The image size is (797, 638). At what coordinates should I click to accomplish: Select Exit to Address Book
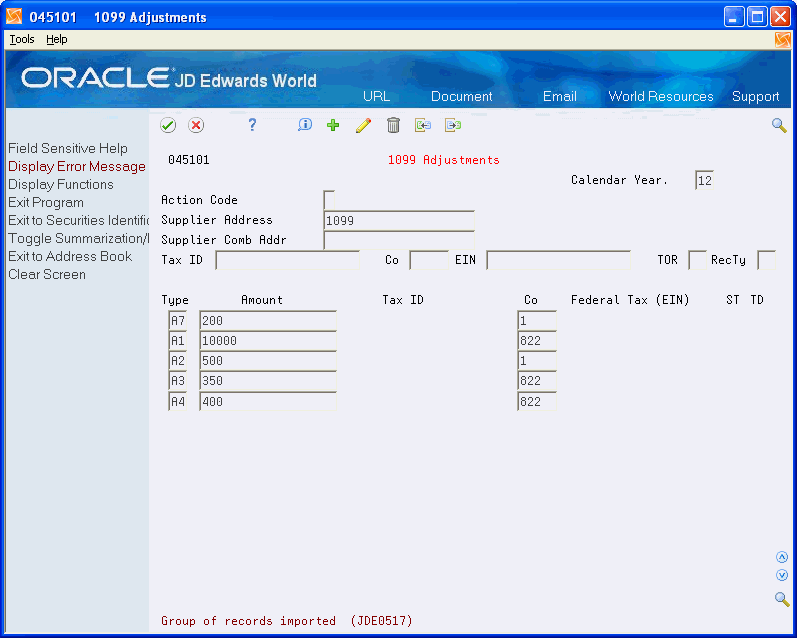[x=70, y=256]
